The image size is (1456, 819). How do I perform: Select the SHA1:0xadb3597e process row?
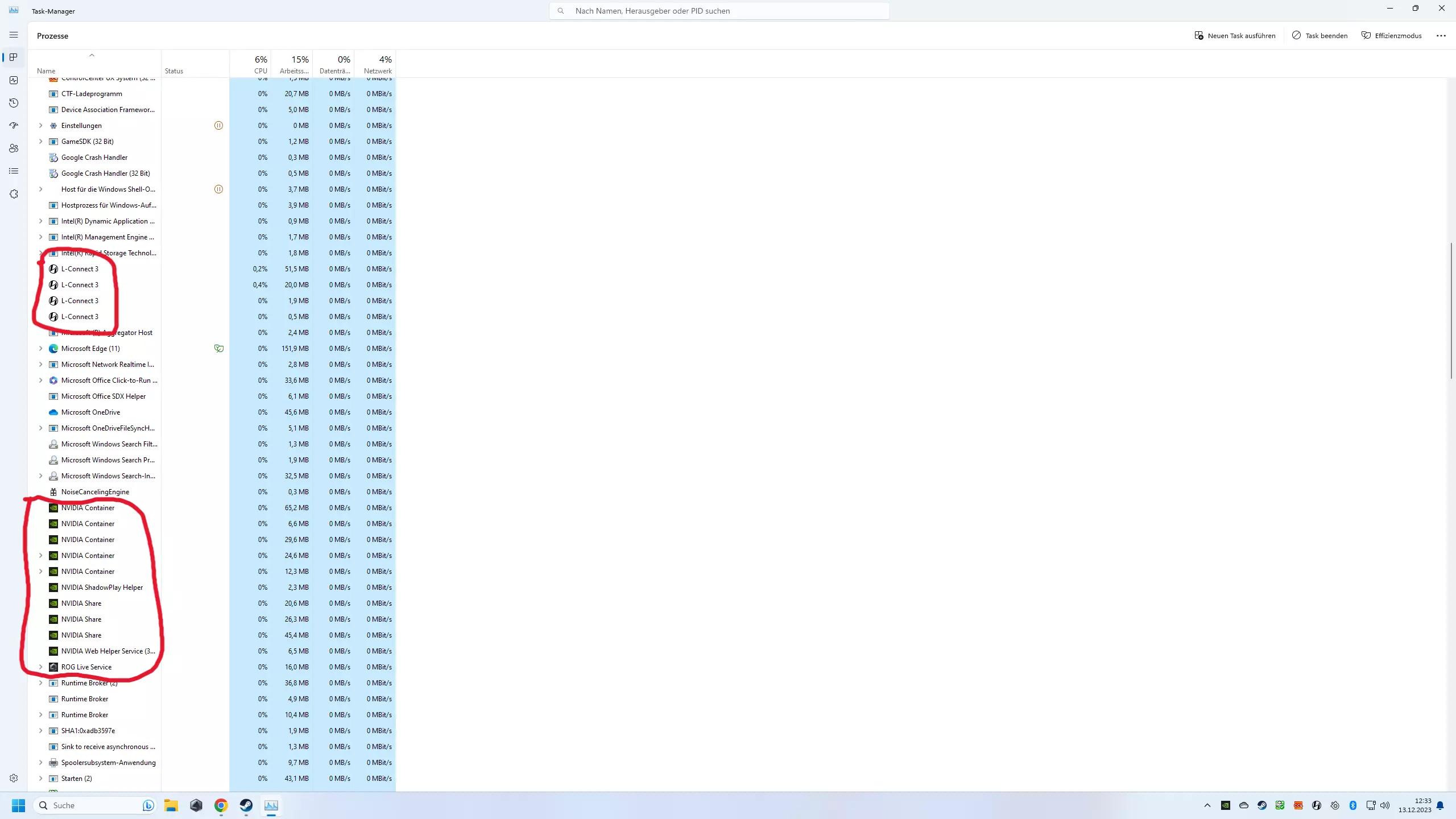212,731
